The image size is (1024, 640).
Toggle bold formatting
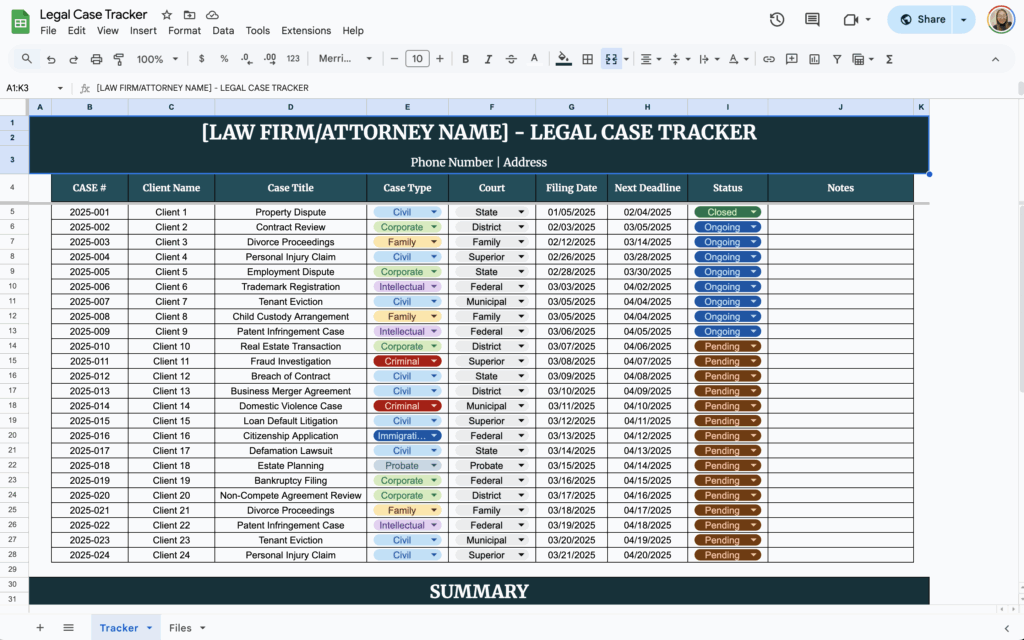tap(465, 59)
